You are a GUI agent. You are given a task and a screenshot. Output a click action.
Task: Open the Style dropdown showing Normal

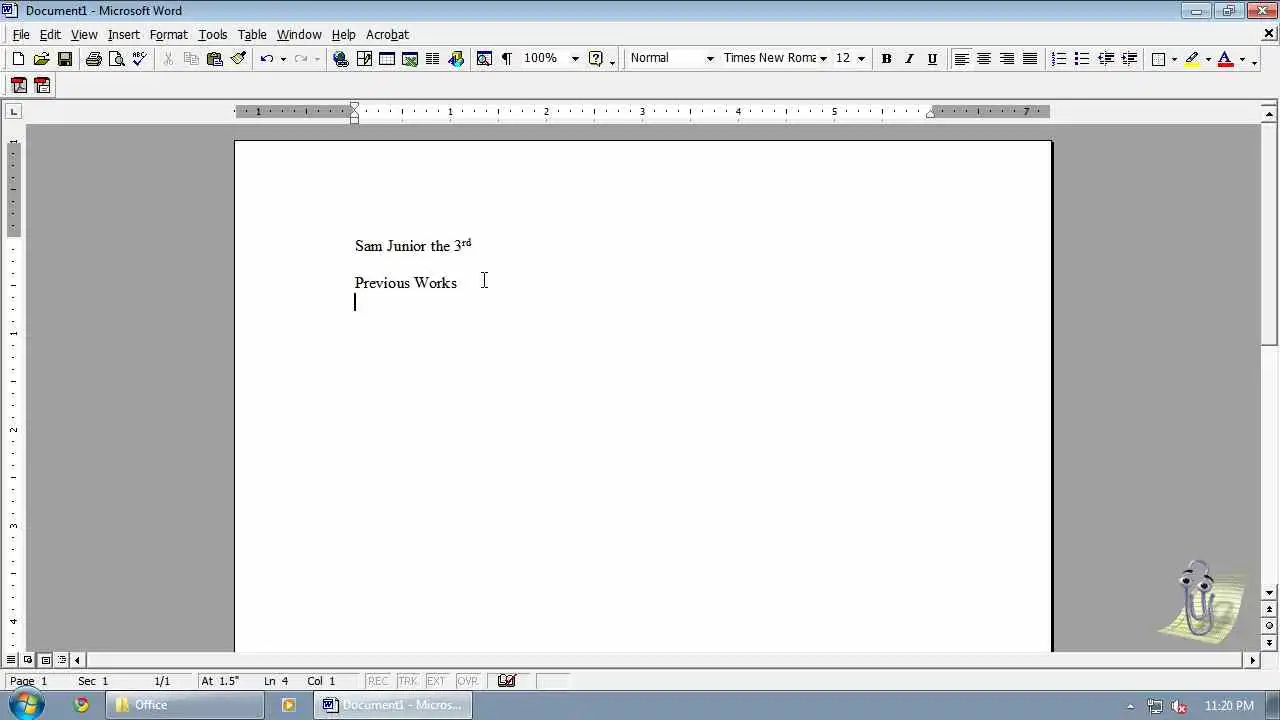click(x=710, y=59)
